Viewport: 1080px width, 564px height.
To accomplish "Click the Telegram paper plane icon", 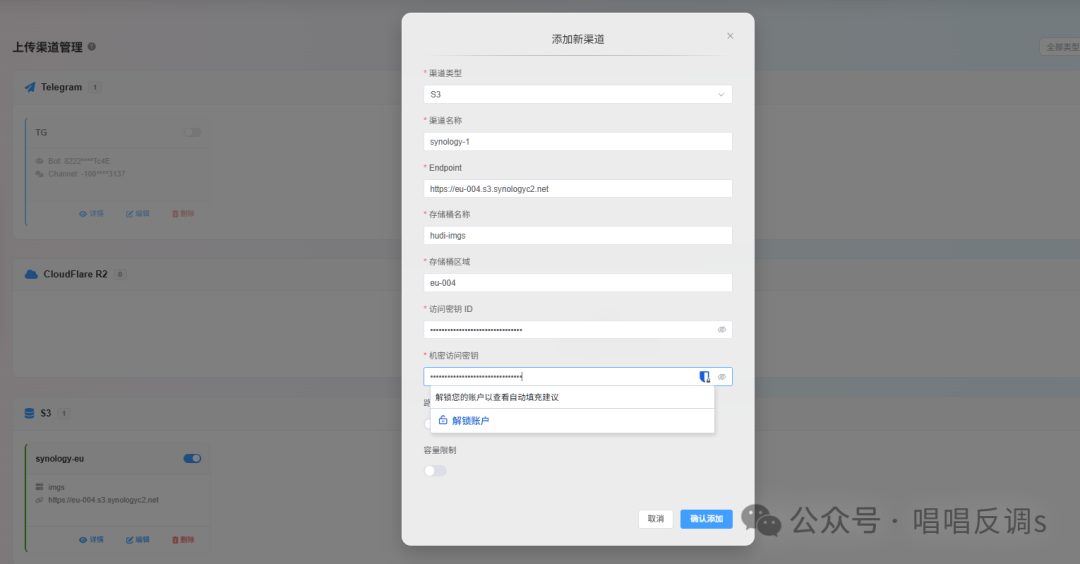I will point(31,87).
